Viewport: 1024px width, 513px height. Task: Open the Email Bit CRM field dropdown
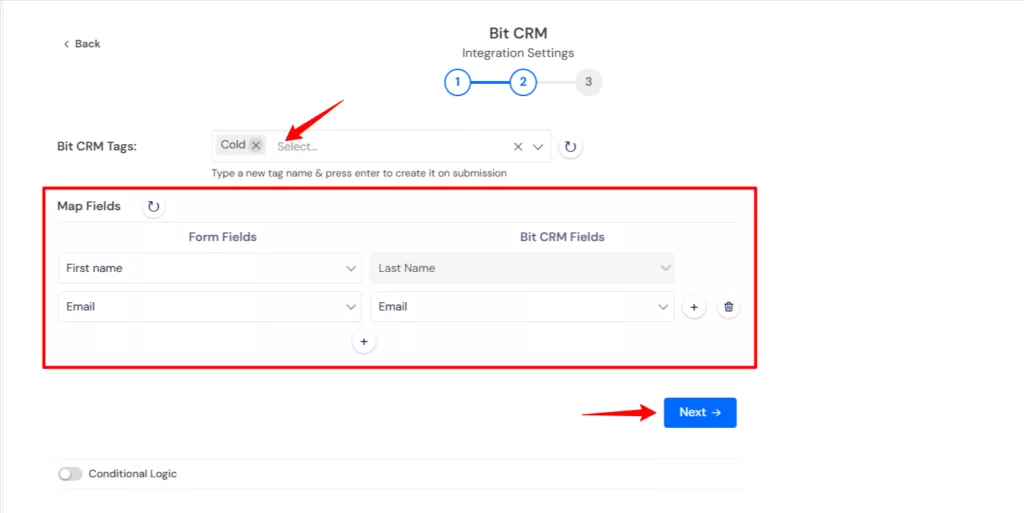[x=522, y=307]
